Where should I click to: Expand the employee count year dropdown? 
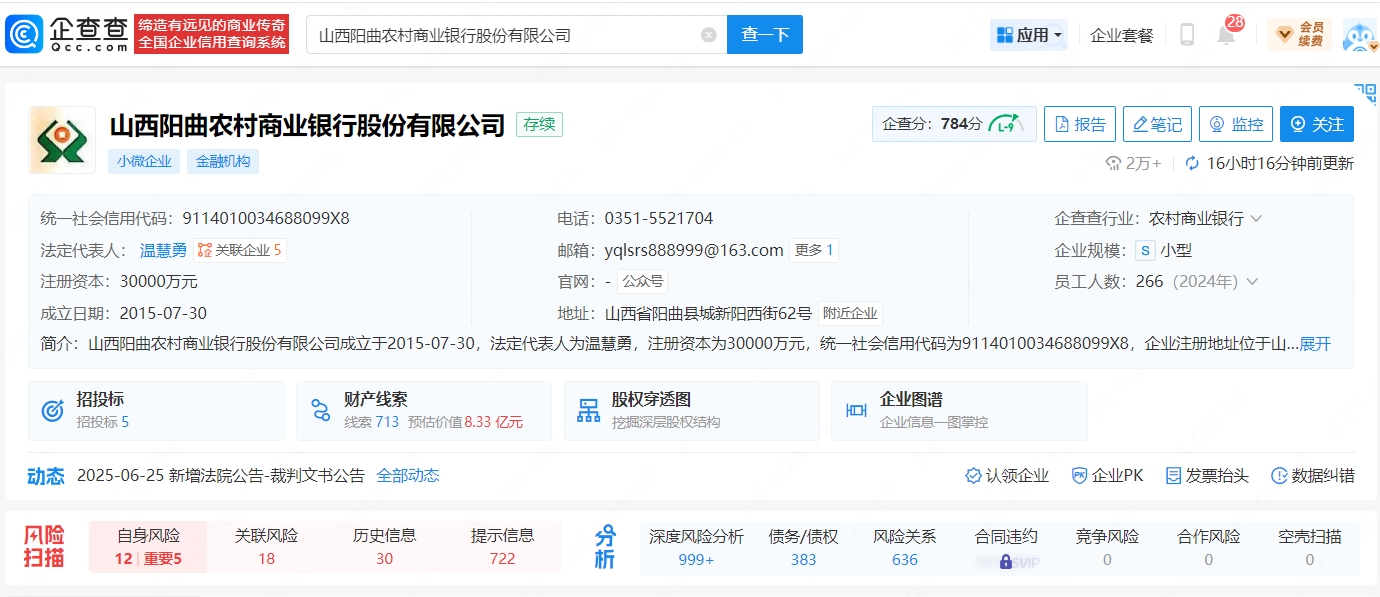[x=1251, y=282]
